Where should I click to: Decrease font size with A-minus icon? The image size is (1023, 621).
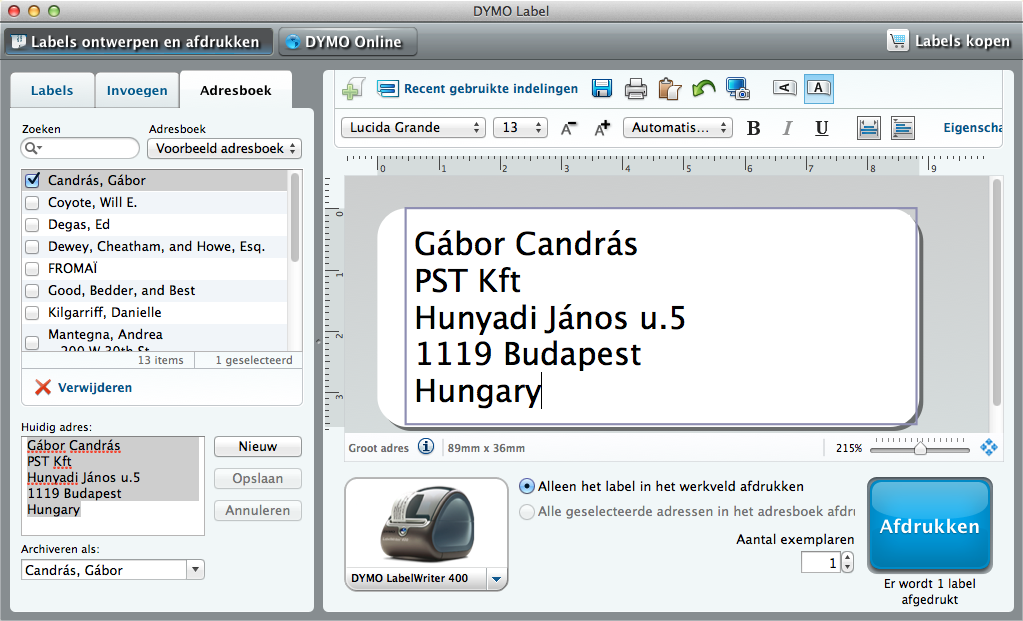coord(569,128)
